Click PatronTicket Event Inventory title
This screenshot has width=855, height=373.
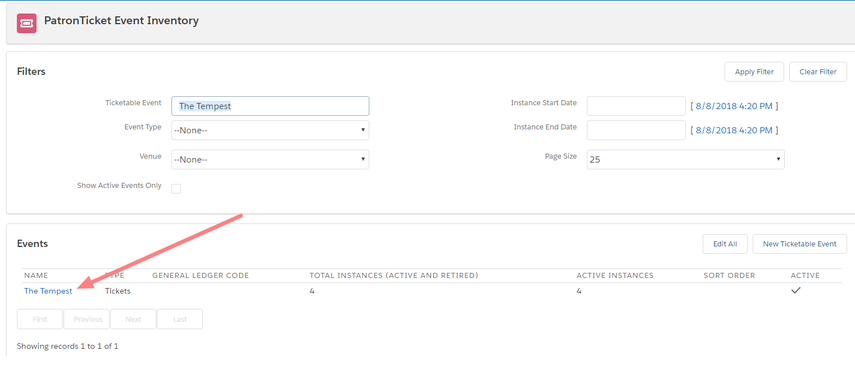point(121,21)
